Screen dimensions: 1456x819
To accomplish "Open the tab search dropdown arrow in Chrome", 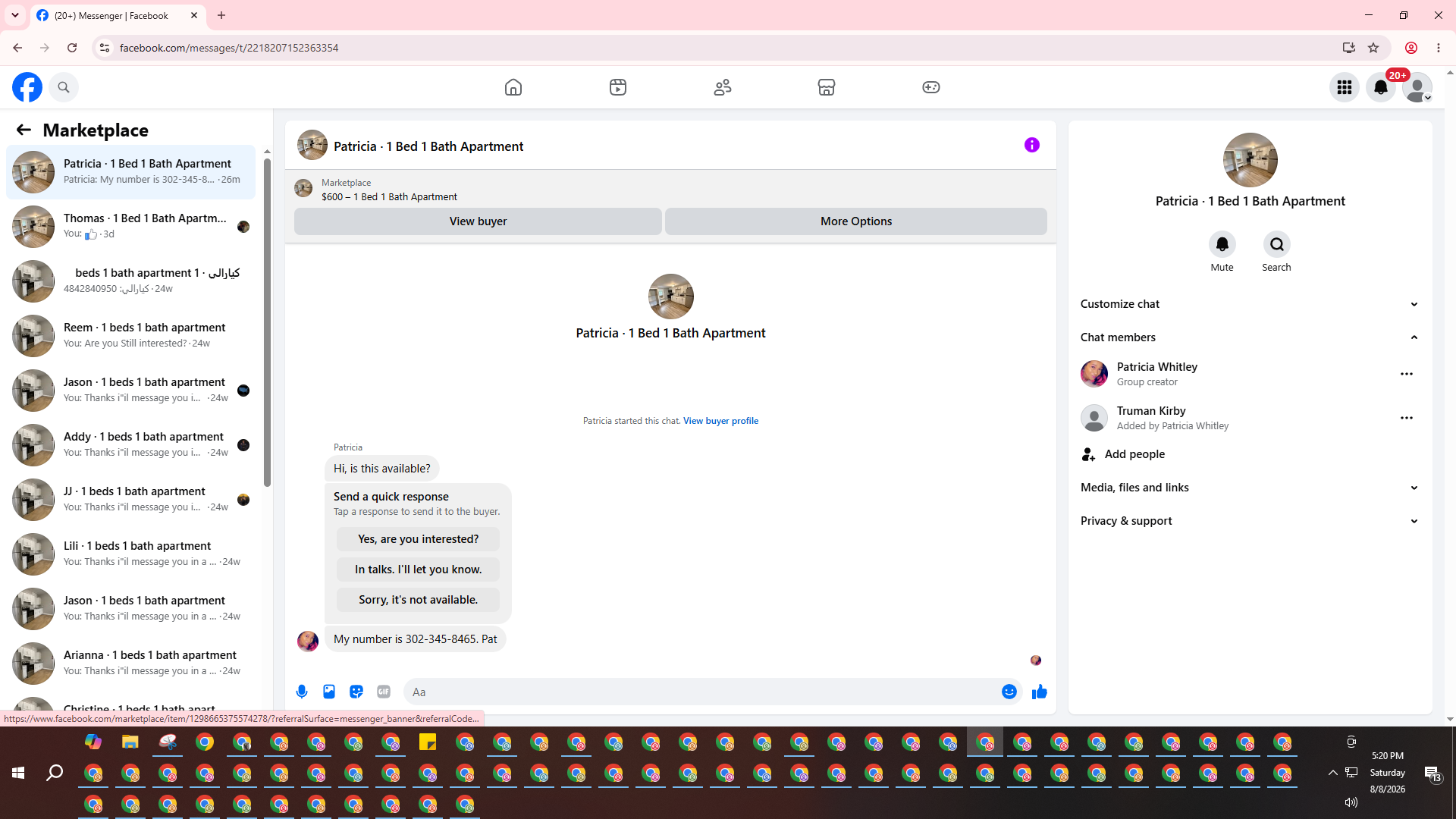I will [x=15, y=15].
